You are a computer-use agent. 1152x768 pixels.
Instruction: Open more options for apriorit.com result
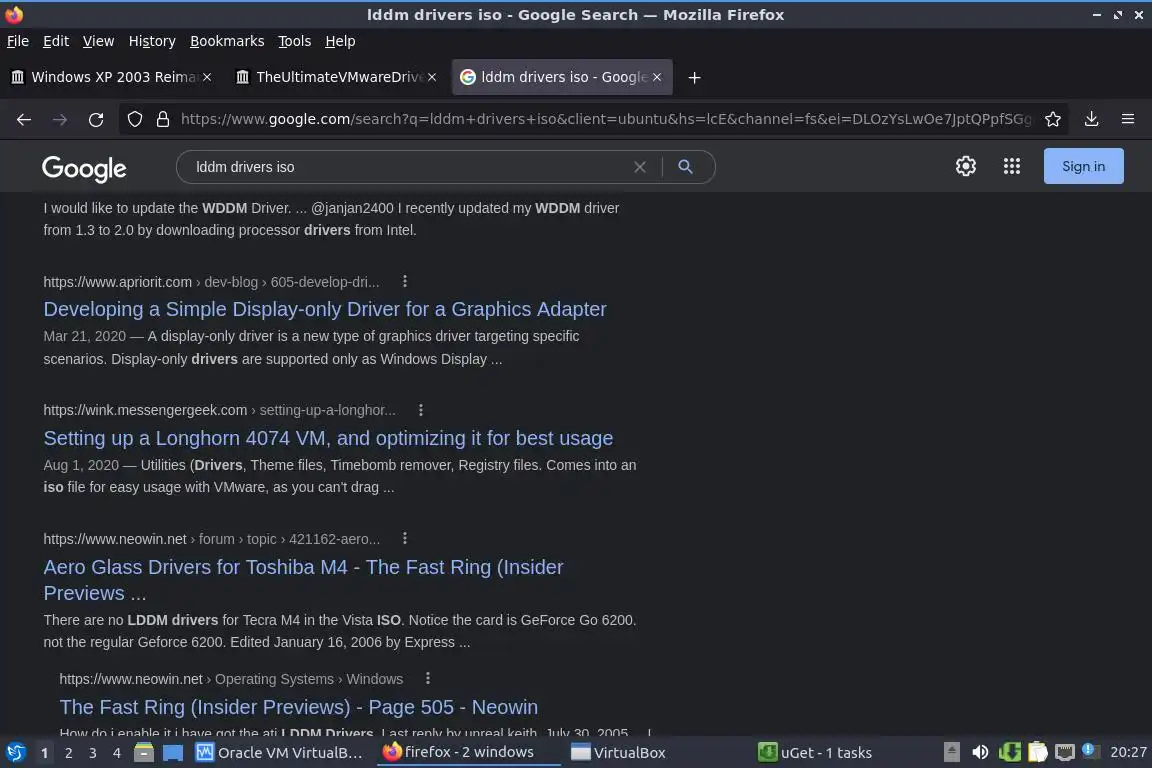point(405,281)
